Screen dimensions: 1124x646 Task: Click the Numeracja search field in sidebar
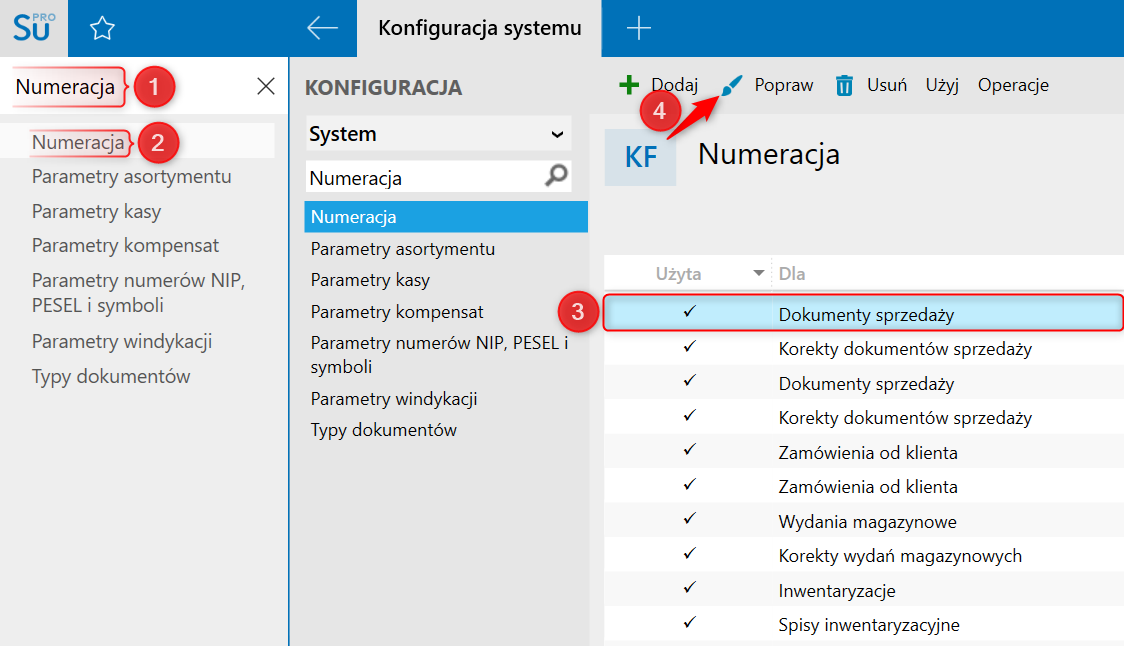click(66, 87)
